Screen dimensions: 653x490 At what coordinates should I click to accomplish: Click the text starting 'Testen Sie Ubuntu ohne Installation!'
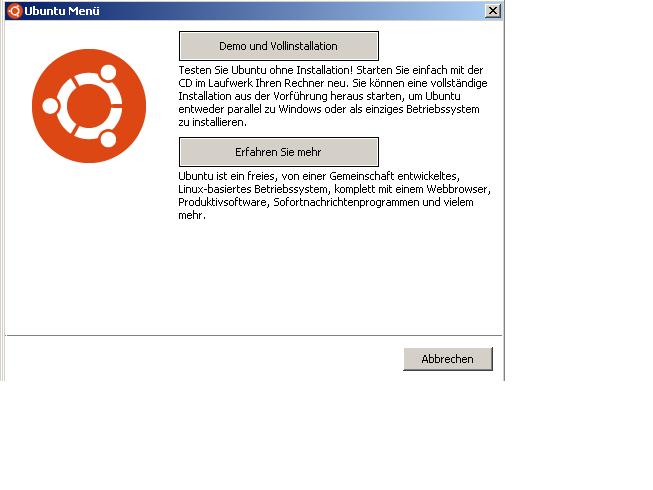[333, 96]
